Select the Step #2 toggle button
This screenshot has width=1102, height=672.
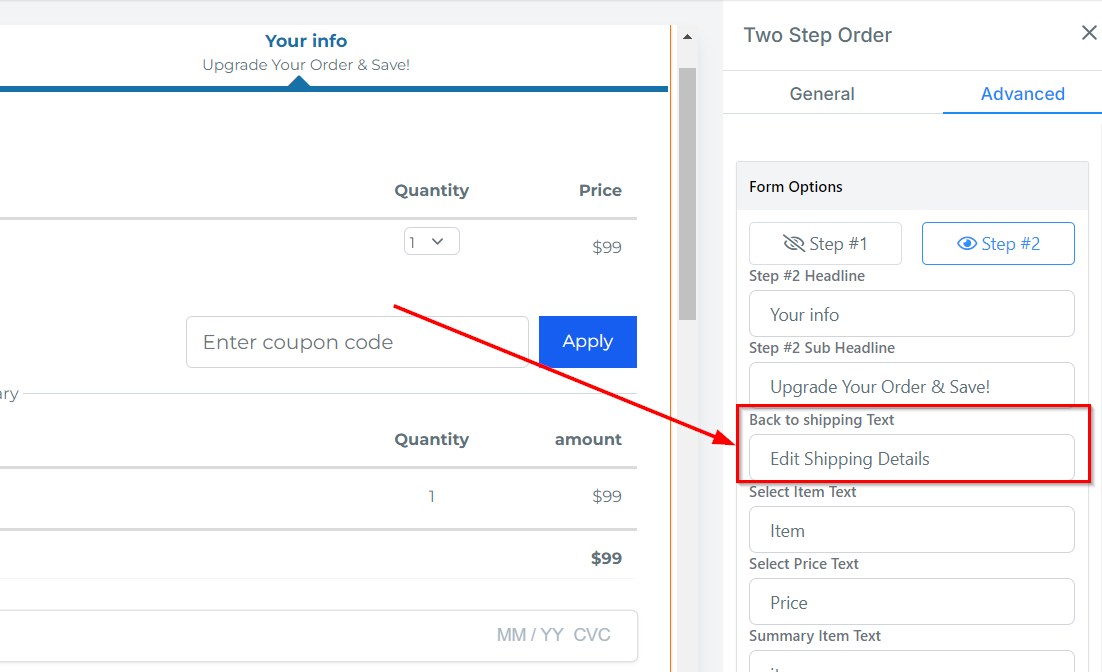click(998, 244)
